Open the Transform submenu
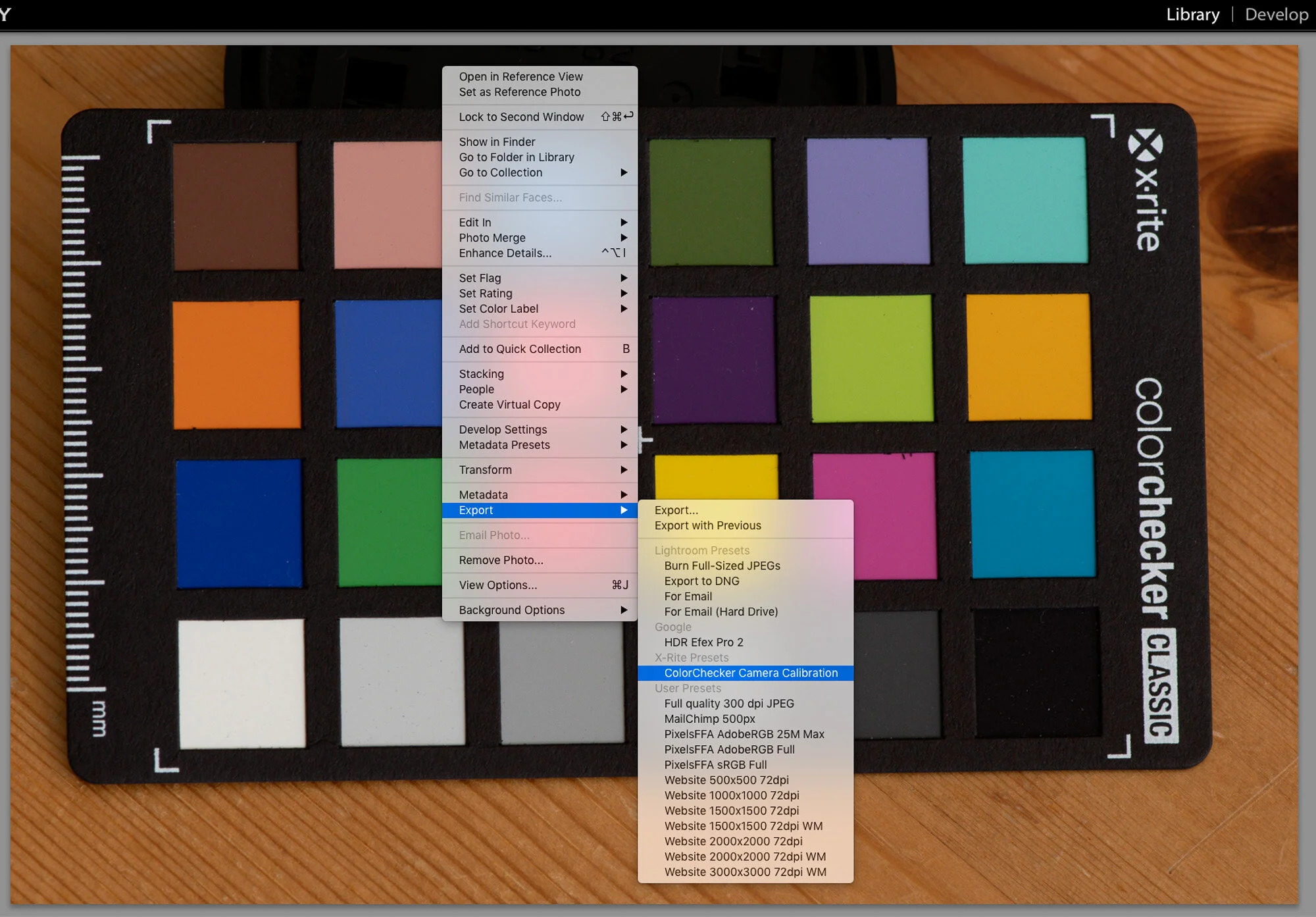Screen dimensions: 1316x917 click(x=540, y=470)
